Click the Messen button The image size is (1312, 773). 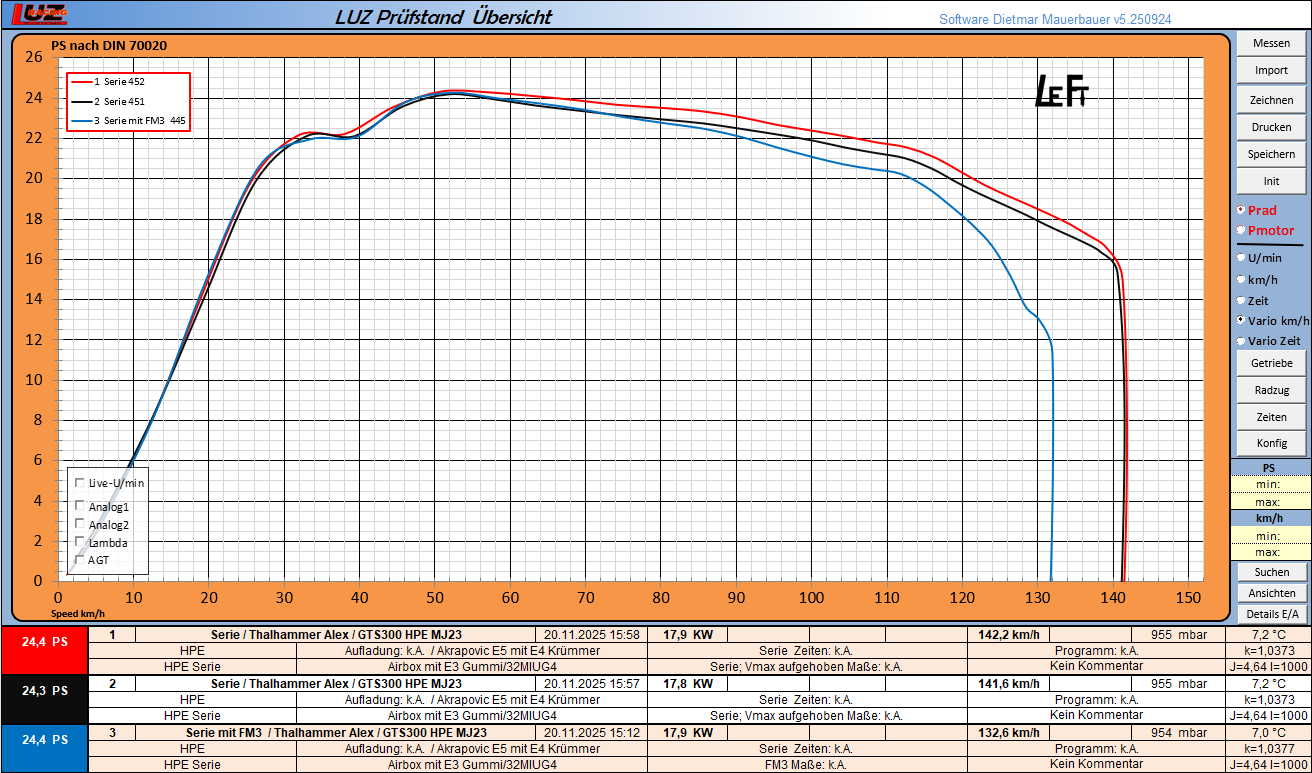click(1271, 44)
